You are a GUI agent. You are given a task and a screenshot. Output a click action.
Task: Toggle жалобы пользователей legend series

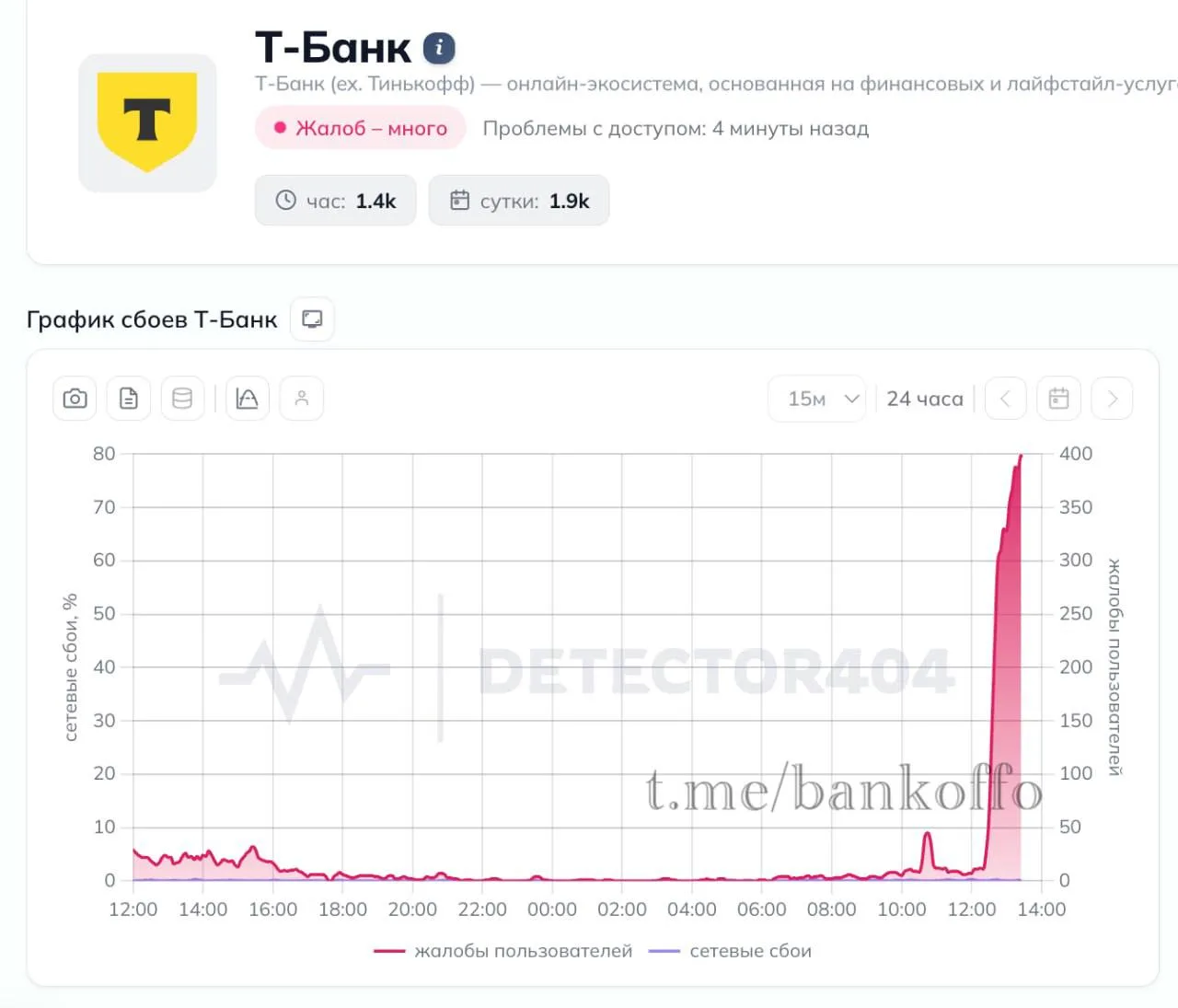(x=503, y=951)
